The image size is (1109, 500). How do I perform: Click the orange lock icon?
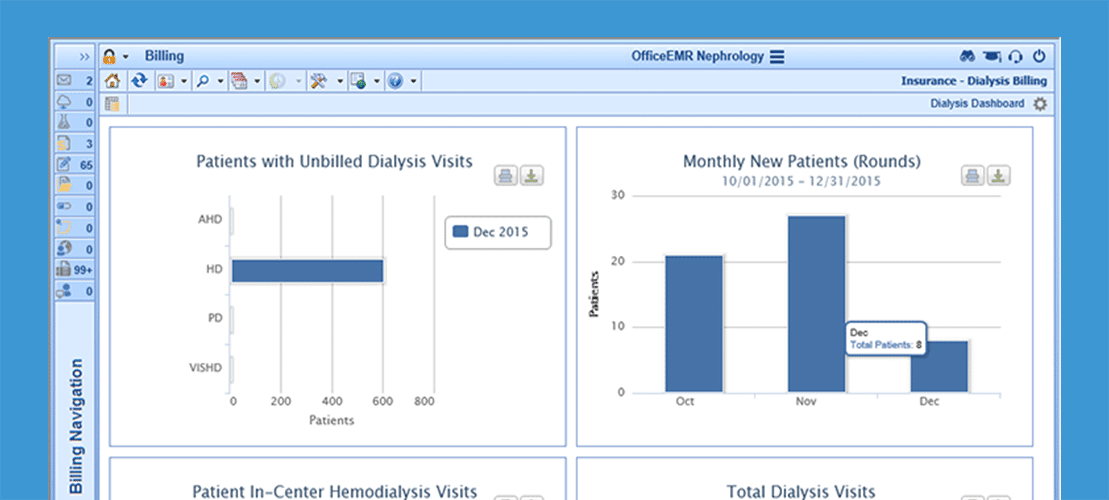110,57
